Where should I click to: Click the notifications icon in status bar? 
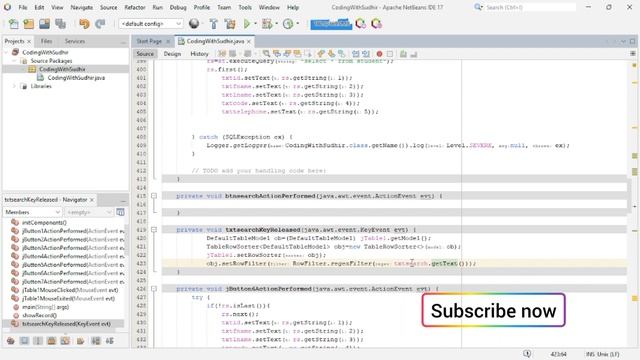click(x=527, y=354)
